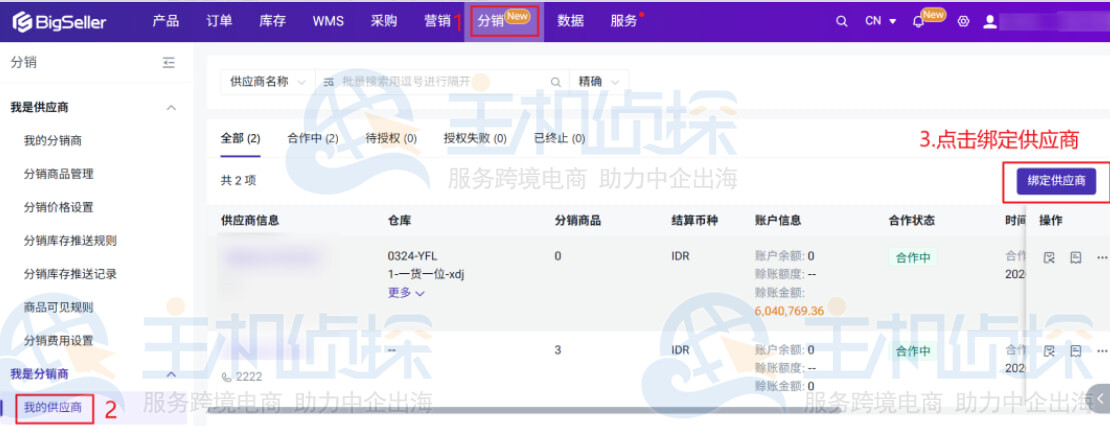
Task: Open the WMS menu
Action: [328, 21]
